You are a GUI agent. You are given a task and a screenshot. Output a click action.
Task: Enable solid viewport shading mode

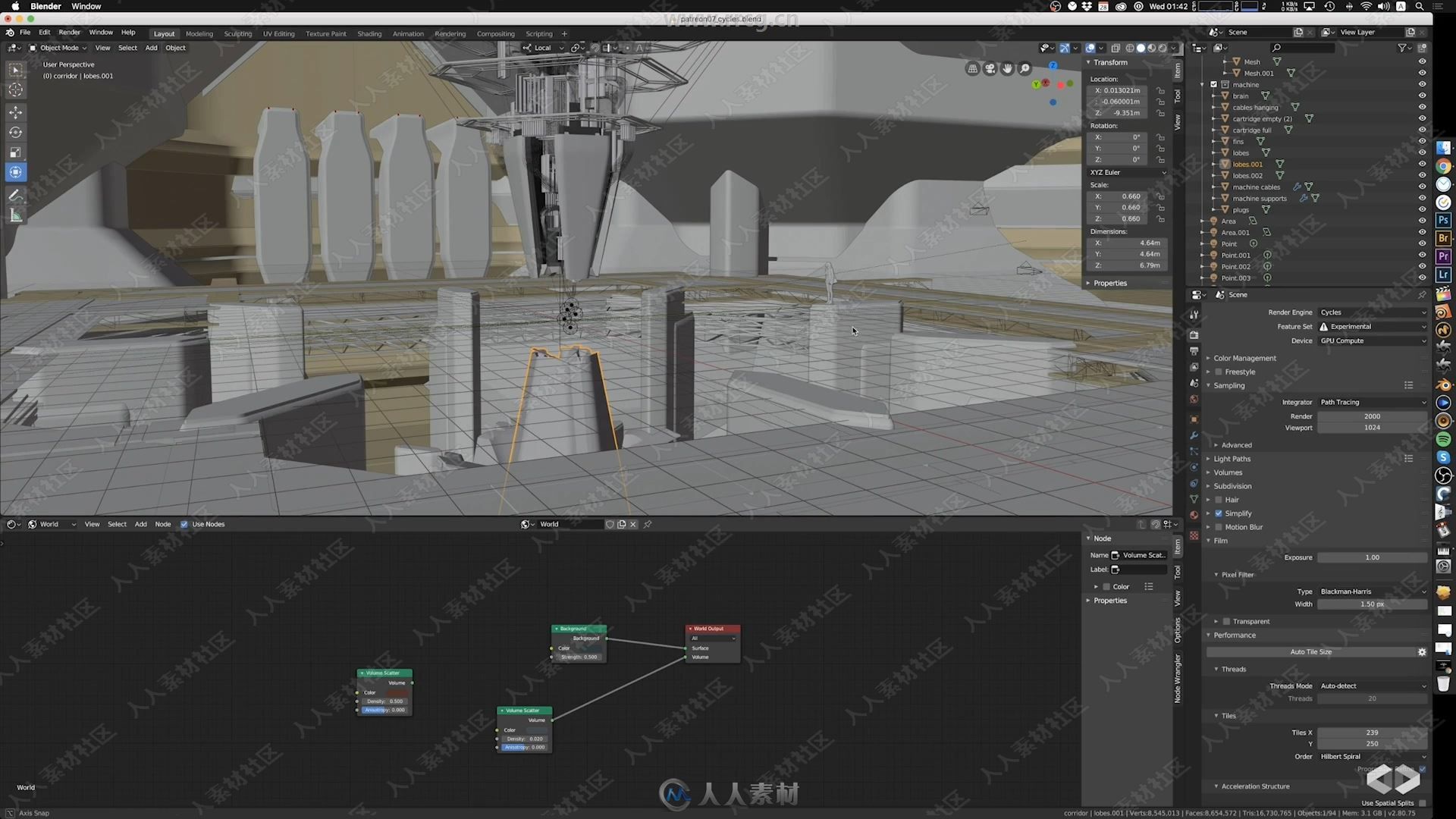click(1141, 48)
